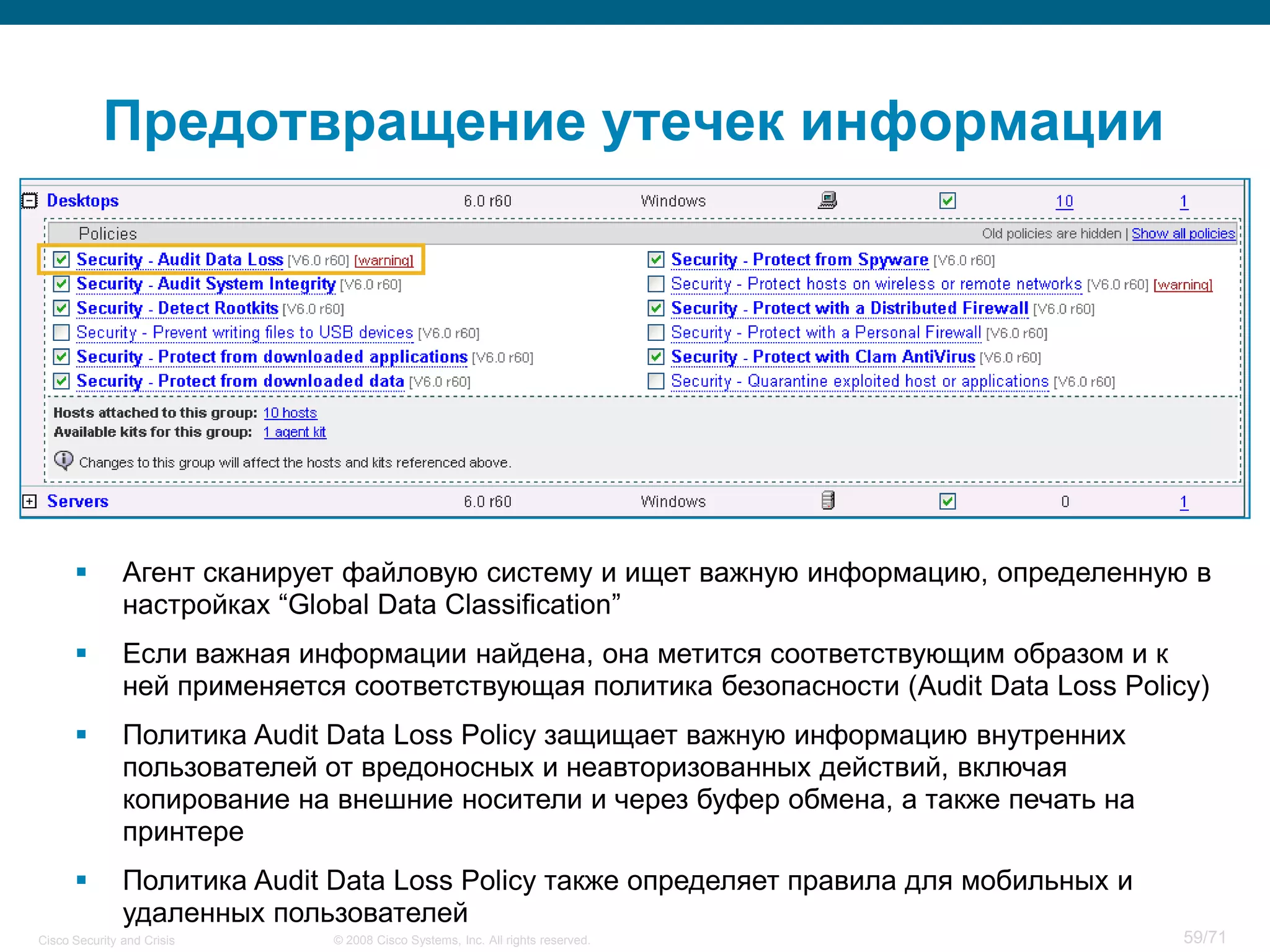Click the info bubble icon beside Changes note
The height and width of the screenshot is (952, 1270).
pos(63,461)
